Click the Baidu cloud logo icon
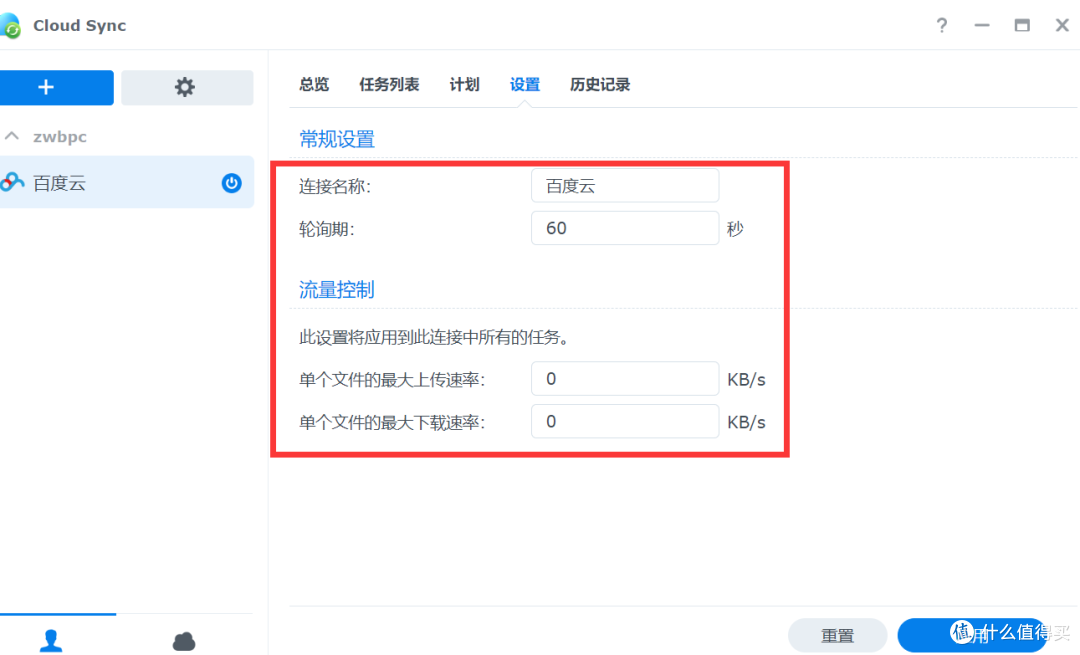The image size is (1080, 655). click(x=12, y=183)
